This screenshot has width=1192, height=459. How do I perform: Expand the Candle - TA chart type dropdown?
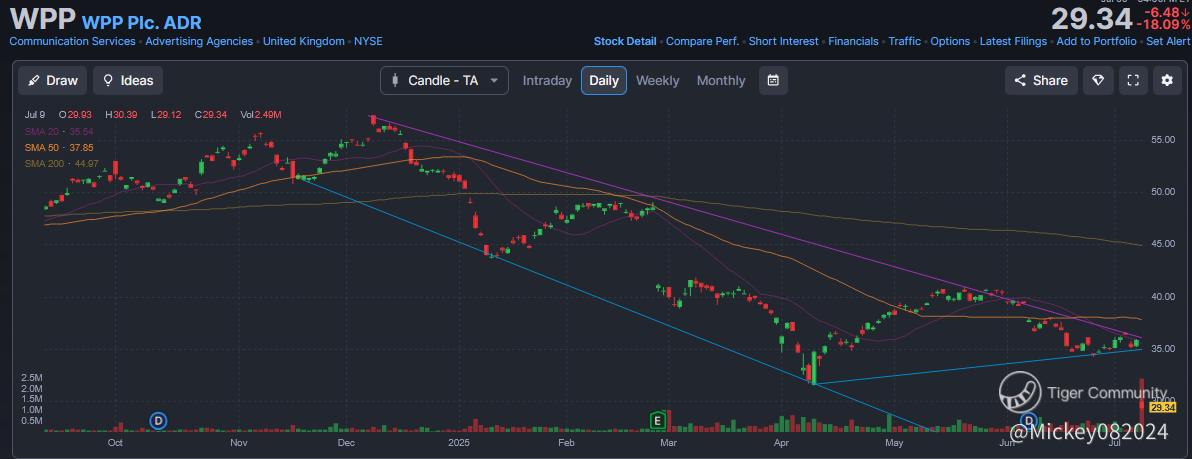[x=444, y=81]
